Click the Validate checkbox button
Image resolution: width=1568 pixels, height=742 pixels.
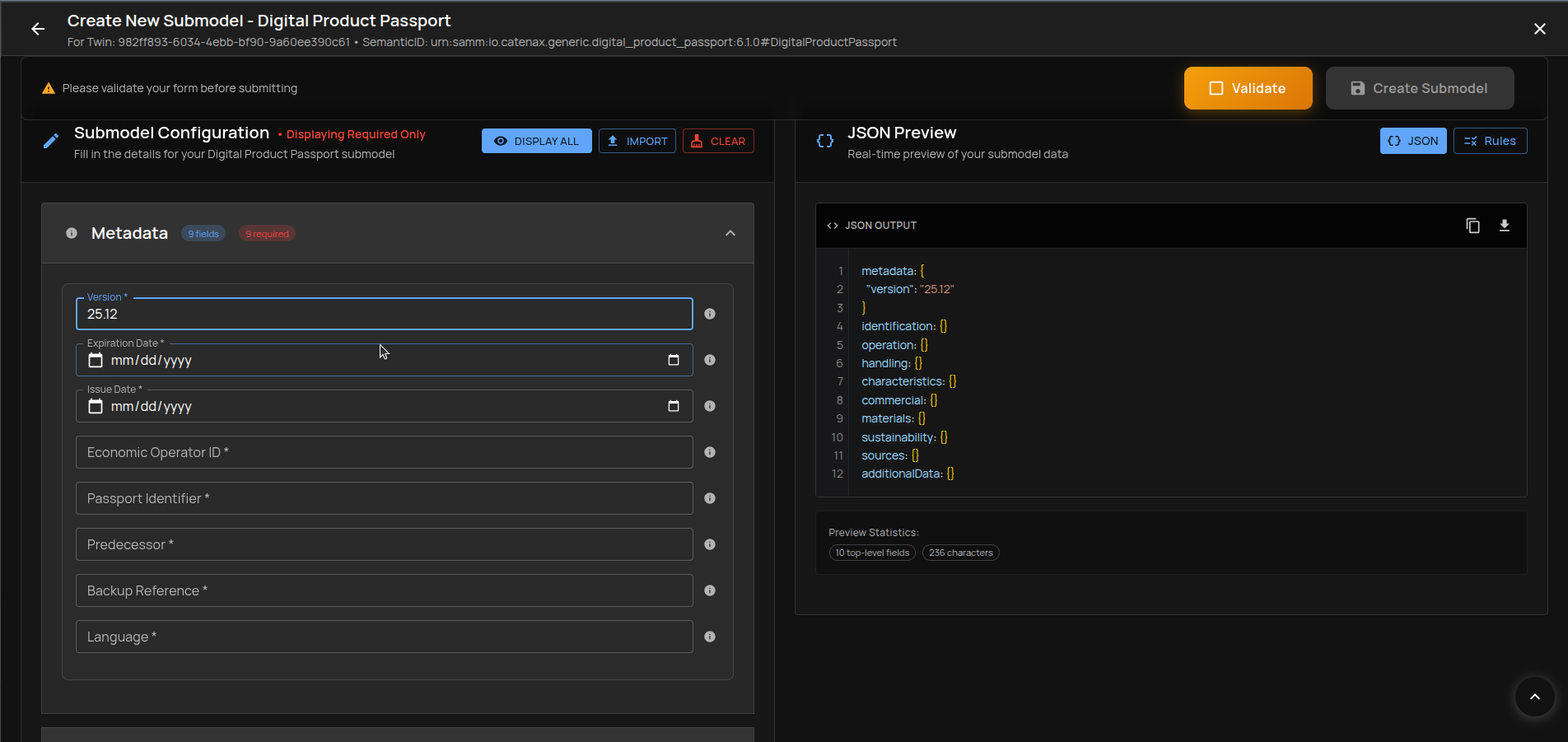(1248, 88)
